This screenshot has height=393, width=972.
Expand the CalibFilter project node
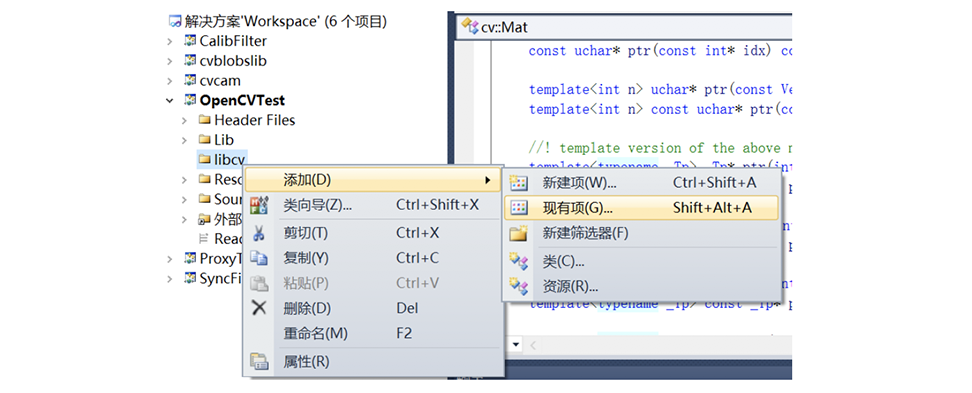[x=170, y=42]
